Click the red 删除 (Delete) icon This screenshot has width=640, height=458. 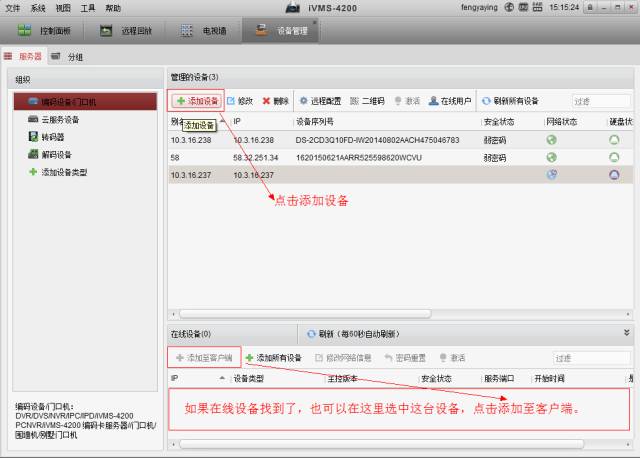(275, 101)
